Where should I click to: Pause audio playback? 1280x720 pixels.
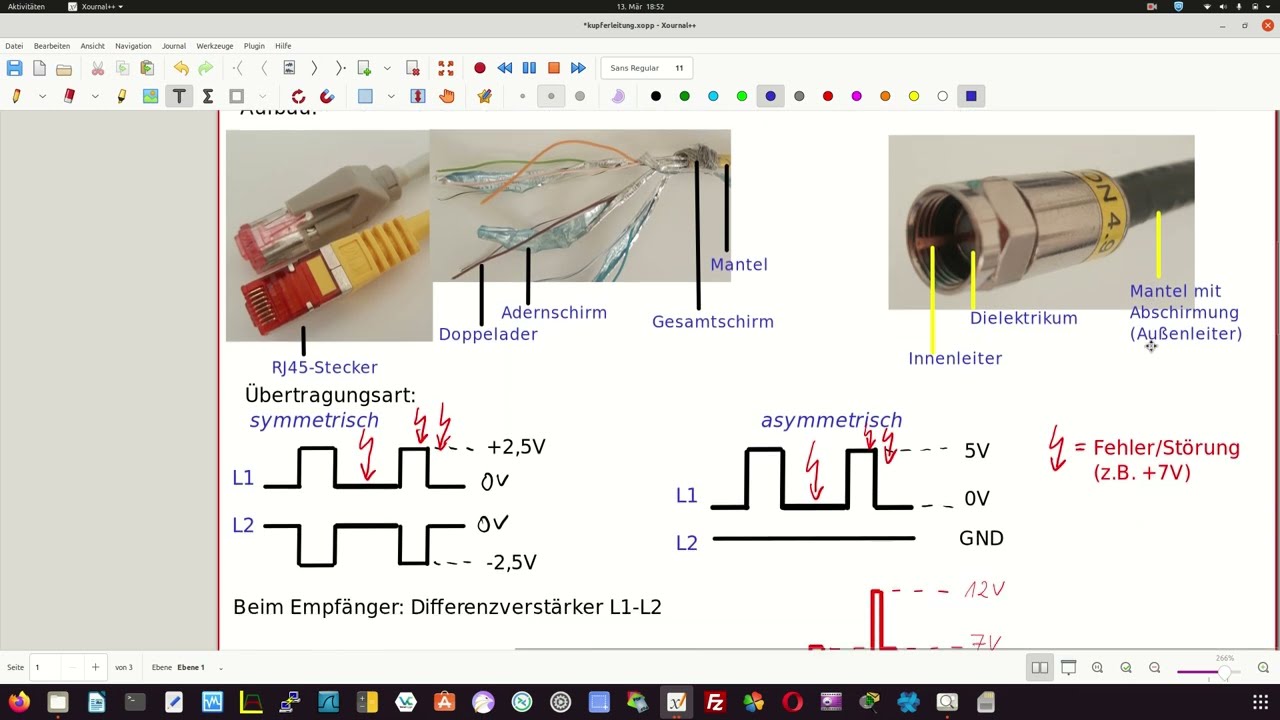[x=529, y=68]
